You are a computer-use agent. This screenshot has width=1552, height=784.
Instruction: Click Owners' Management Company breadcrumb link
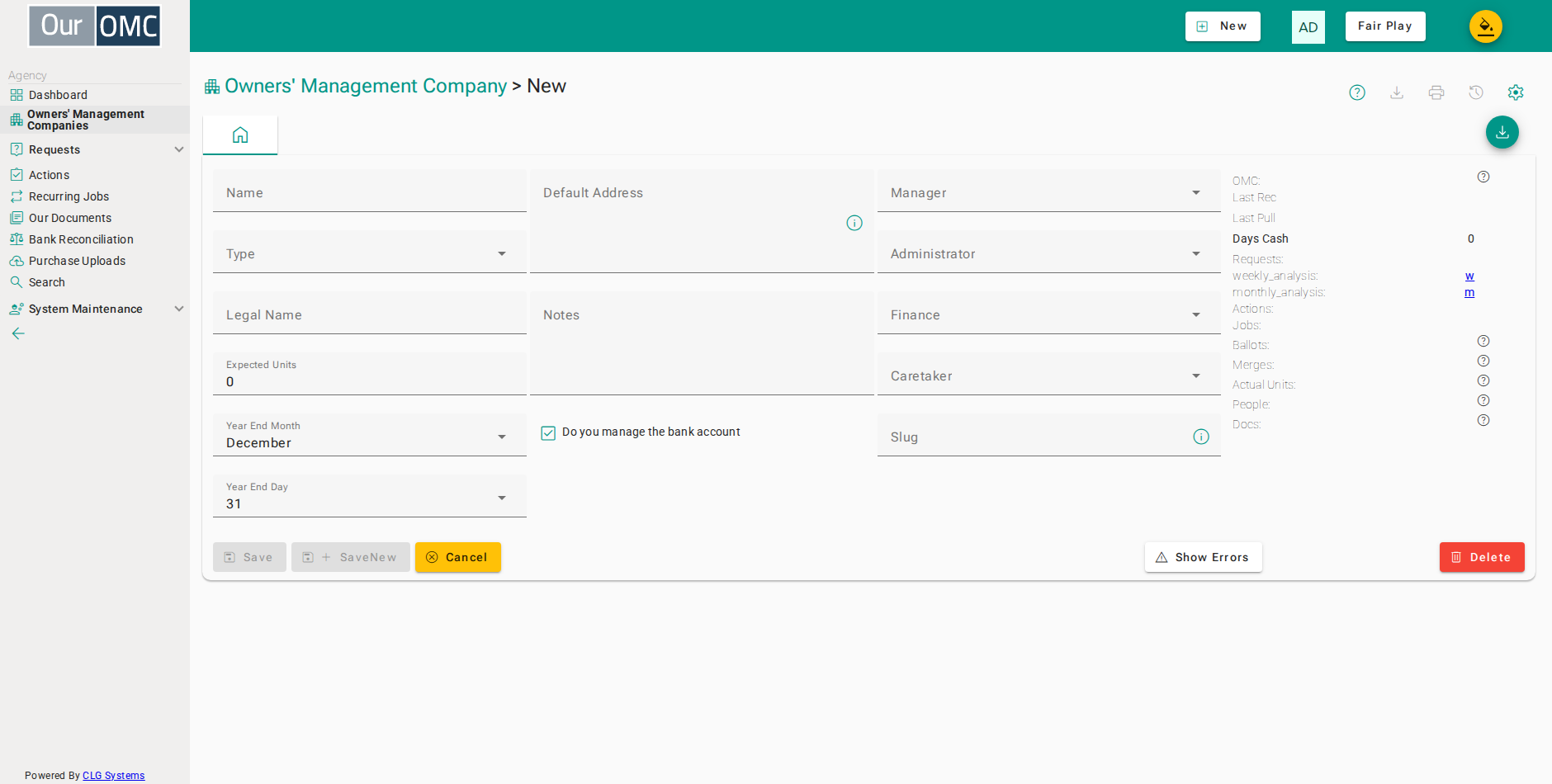coord(366,86)
